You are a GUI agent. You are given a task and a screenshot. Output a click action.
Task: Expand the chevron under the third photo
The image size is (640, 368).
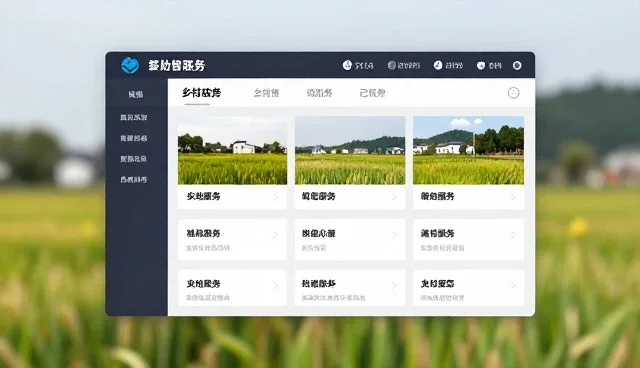513,197
